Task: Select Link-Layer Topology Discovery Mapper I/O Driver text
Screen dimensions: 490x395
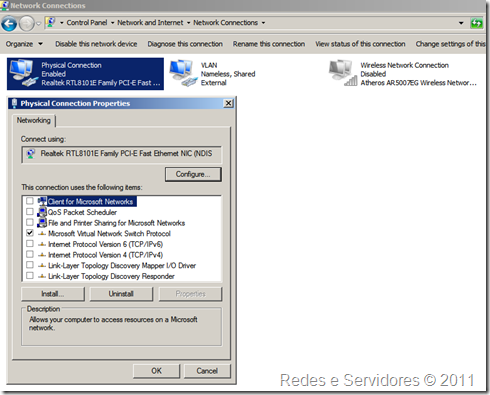Action: coord(122,266)
